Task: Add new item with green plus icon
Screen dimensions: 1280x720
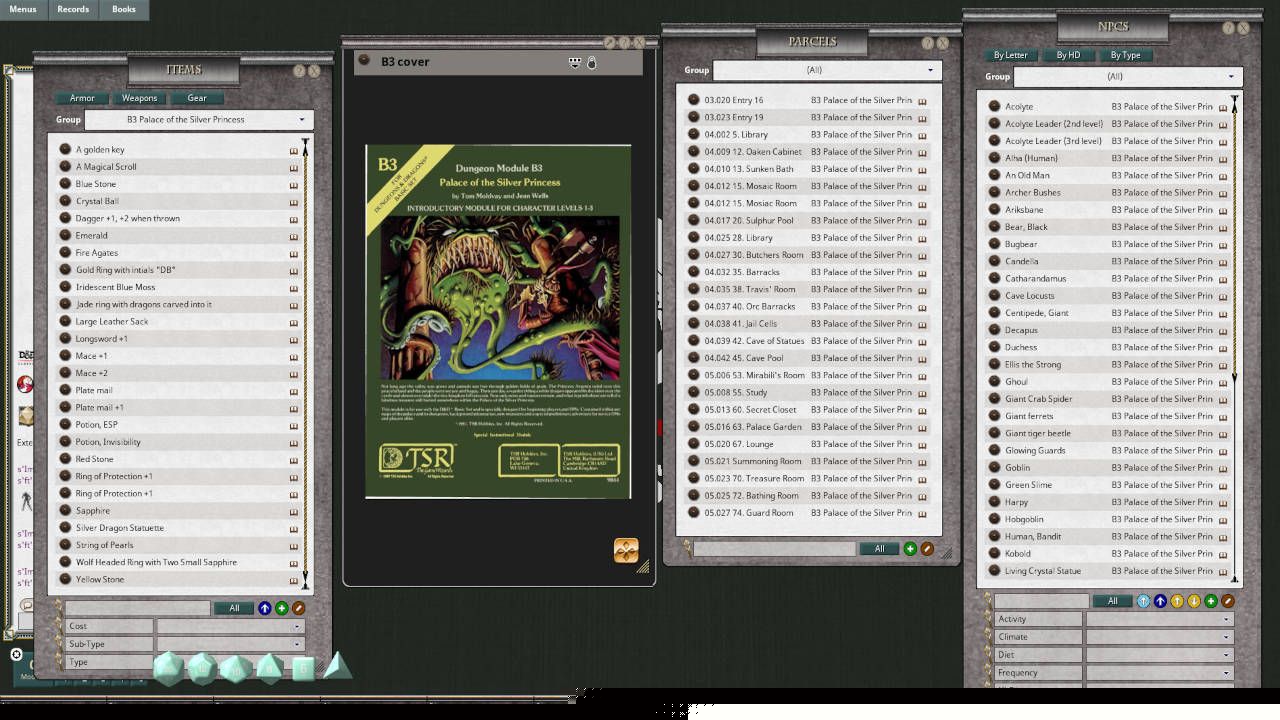Action: [282, 608]
